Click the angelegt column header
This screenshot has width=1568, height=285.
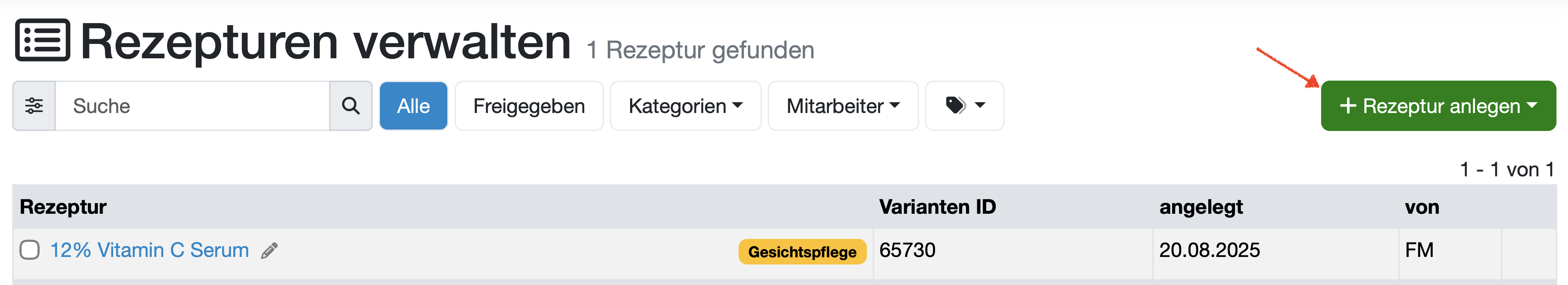1200,207
